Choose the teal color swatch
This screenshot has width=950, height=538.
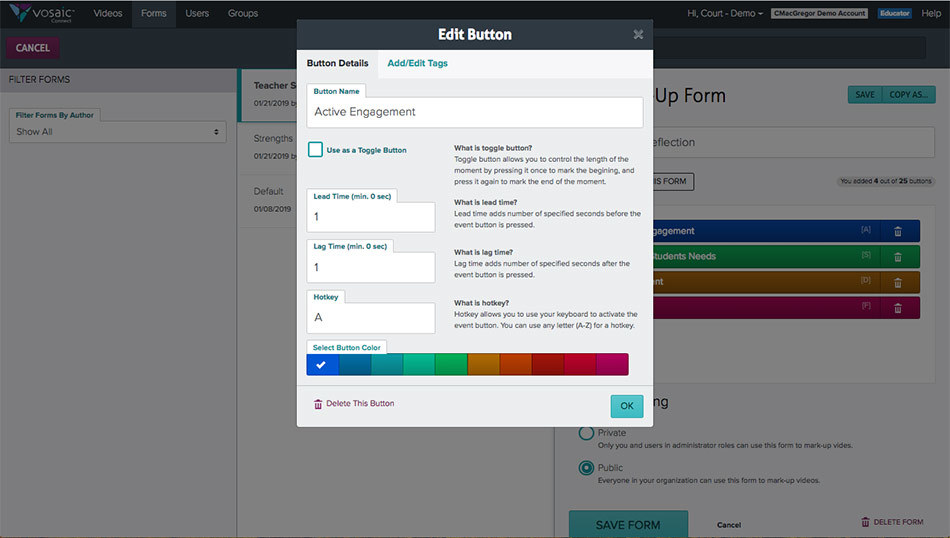[387, 365]
